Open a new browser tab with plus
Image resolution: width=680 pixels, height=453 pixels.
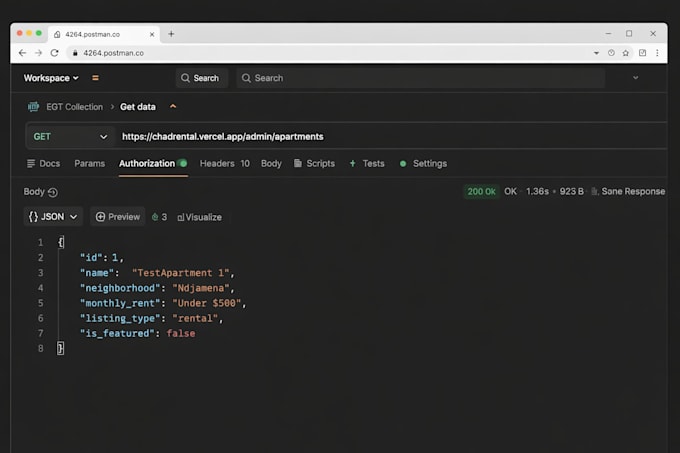tap(171, 34)
